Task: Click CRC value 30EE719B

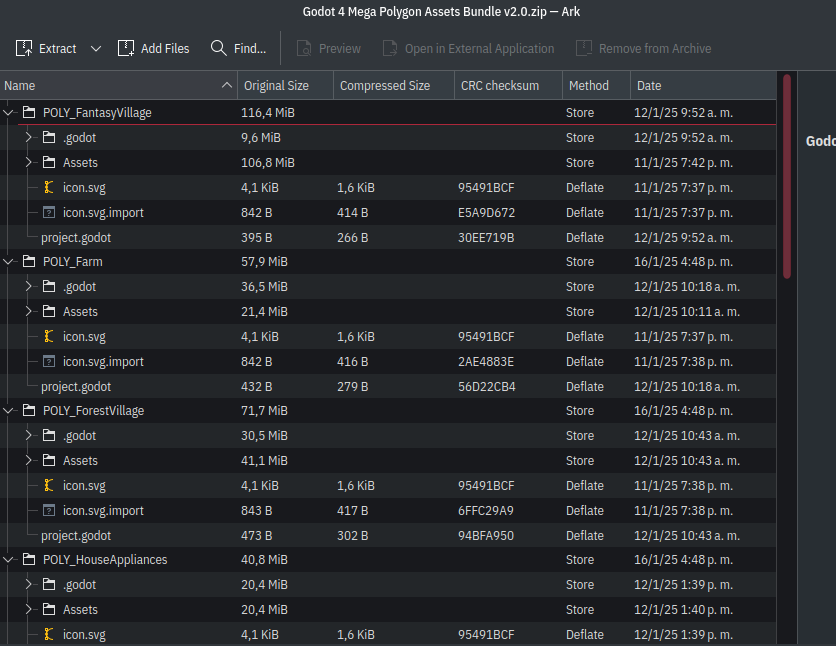Action: click(486, 237)
